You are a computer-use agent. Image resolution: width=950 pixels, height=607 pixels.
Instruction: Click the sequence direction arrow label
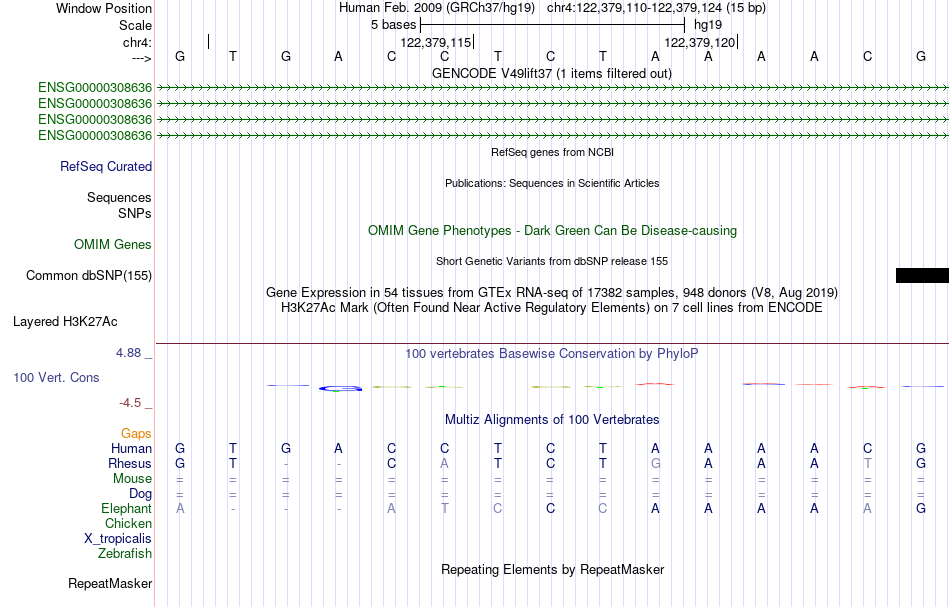(x=142, y=58)
